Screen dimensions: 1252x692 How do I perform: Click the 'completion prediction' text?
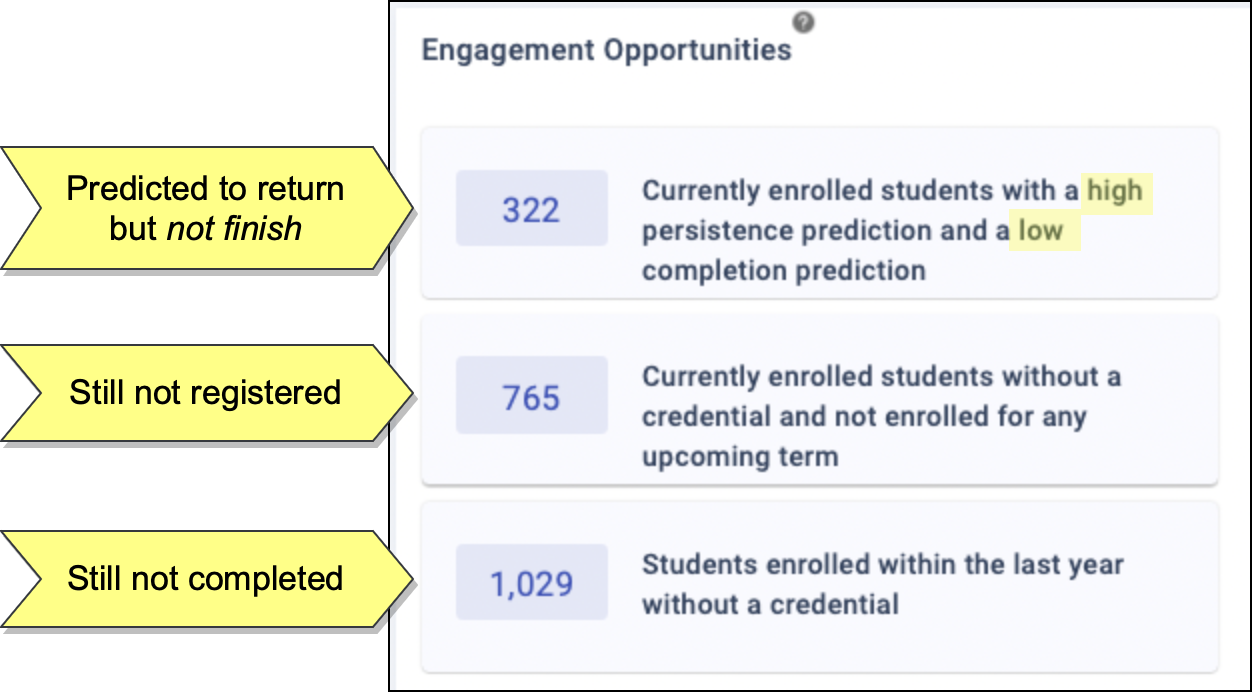(x=783, y=270)
